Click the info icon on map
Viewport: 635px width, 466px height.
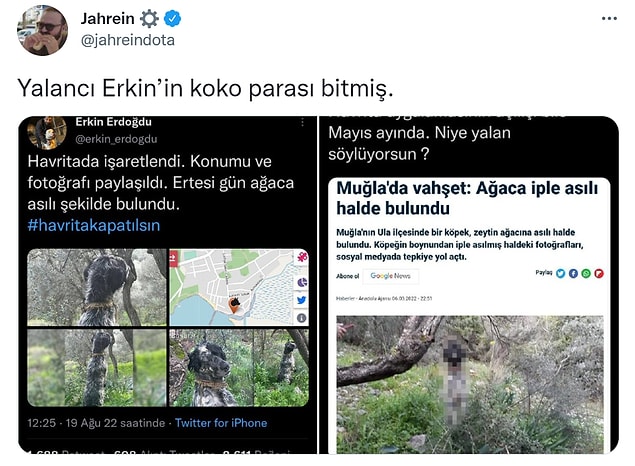tap(301, 318)
